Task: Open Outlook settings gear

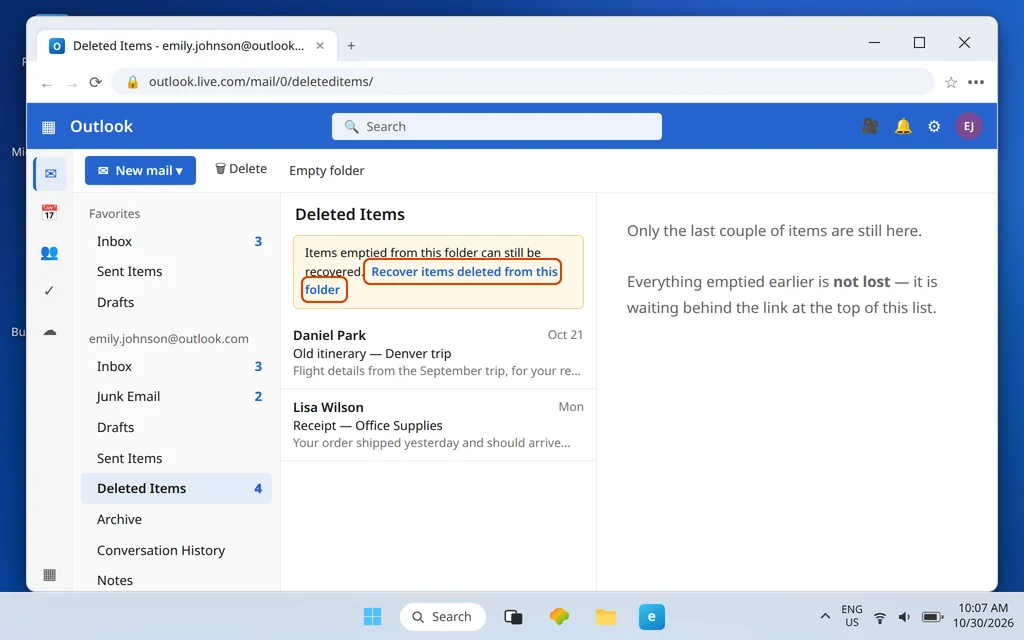Action: pyautogui.click(x=935, y=127)
